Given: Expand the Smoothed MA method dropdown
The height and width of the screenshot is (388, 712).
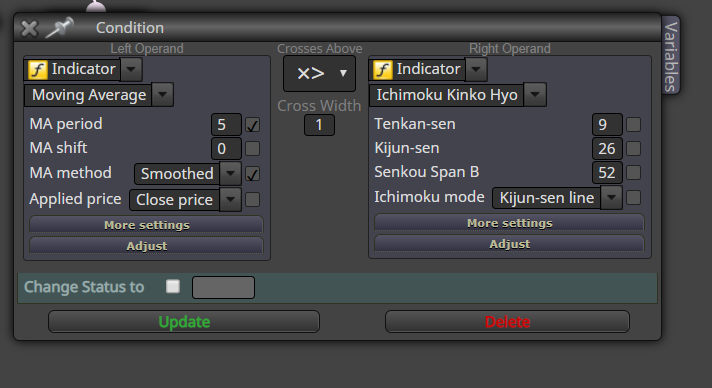Looking at the screenshot, I should [x=230, y=174].
